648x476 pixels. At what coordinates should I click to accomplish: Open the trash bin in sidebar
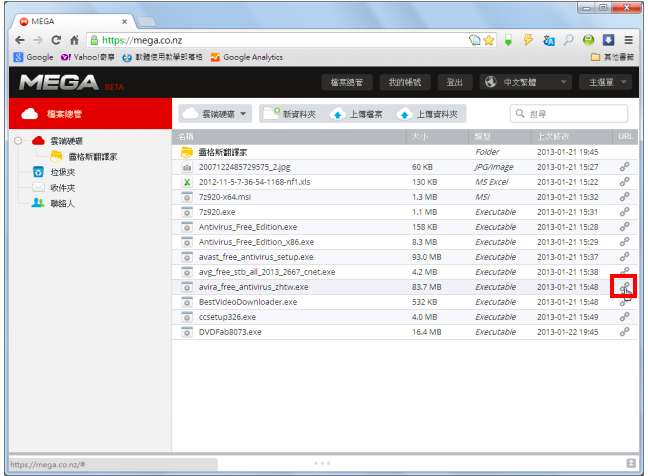(x=54, y=172)
